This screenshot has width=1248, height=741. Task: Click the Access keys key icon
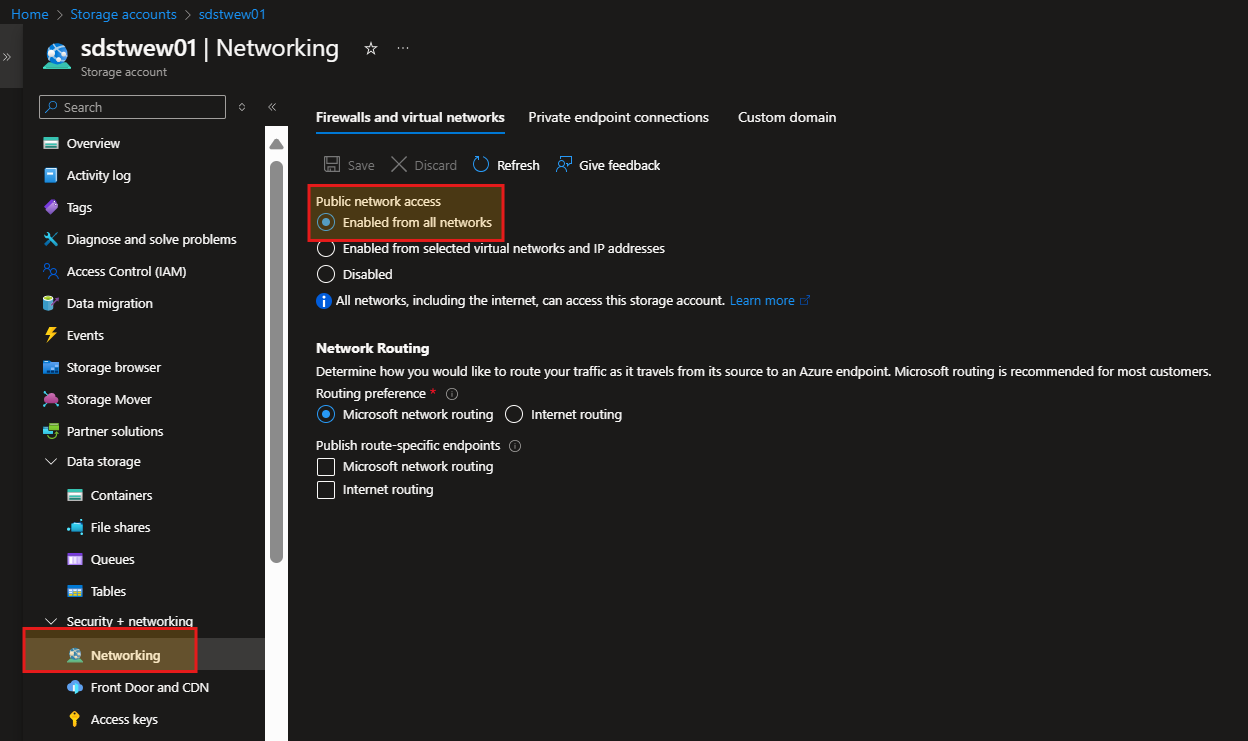pyautogui.click(x=75, y=719)
